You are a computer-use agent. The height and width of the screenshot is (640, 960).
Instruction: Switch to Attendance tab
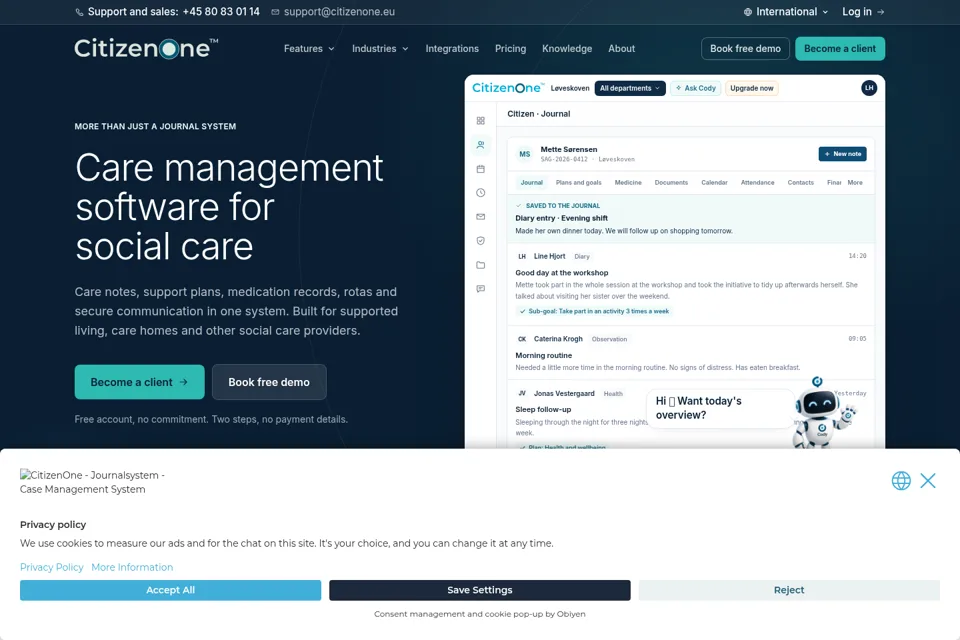click(757, 183)
